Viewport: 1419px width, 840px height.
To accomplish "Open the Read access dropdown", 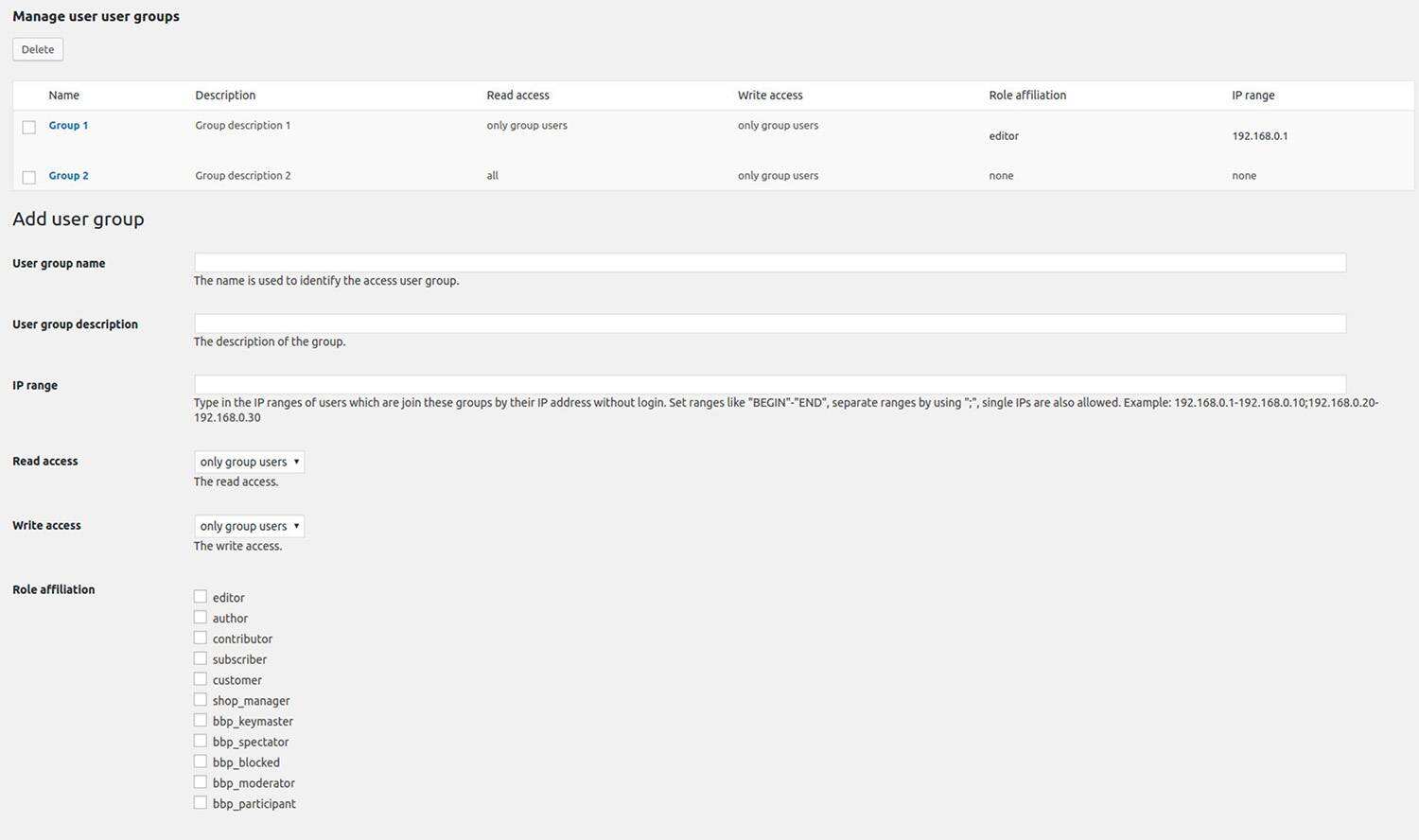I will click(x=249, y=462).
